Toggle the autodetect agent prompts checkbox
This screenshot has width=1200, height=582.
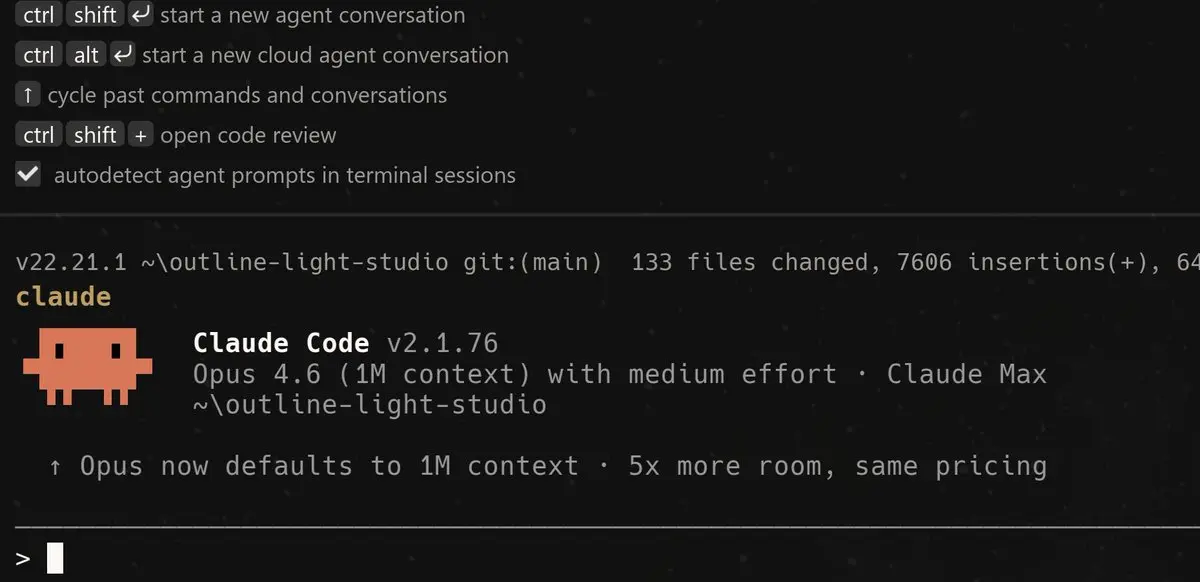coord(28,175)
